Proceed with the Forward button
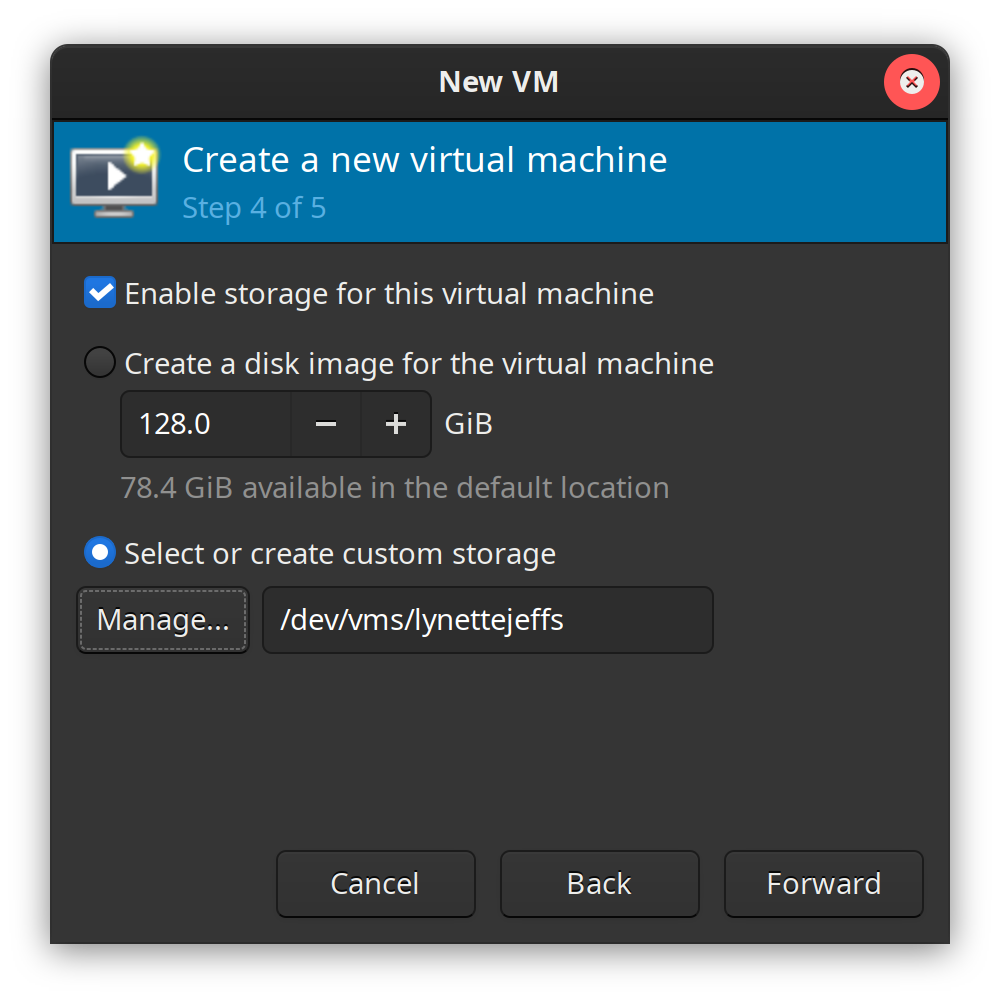The width and height of the screenshot is (1000, 1000). tap(823, 884)
